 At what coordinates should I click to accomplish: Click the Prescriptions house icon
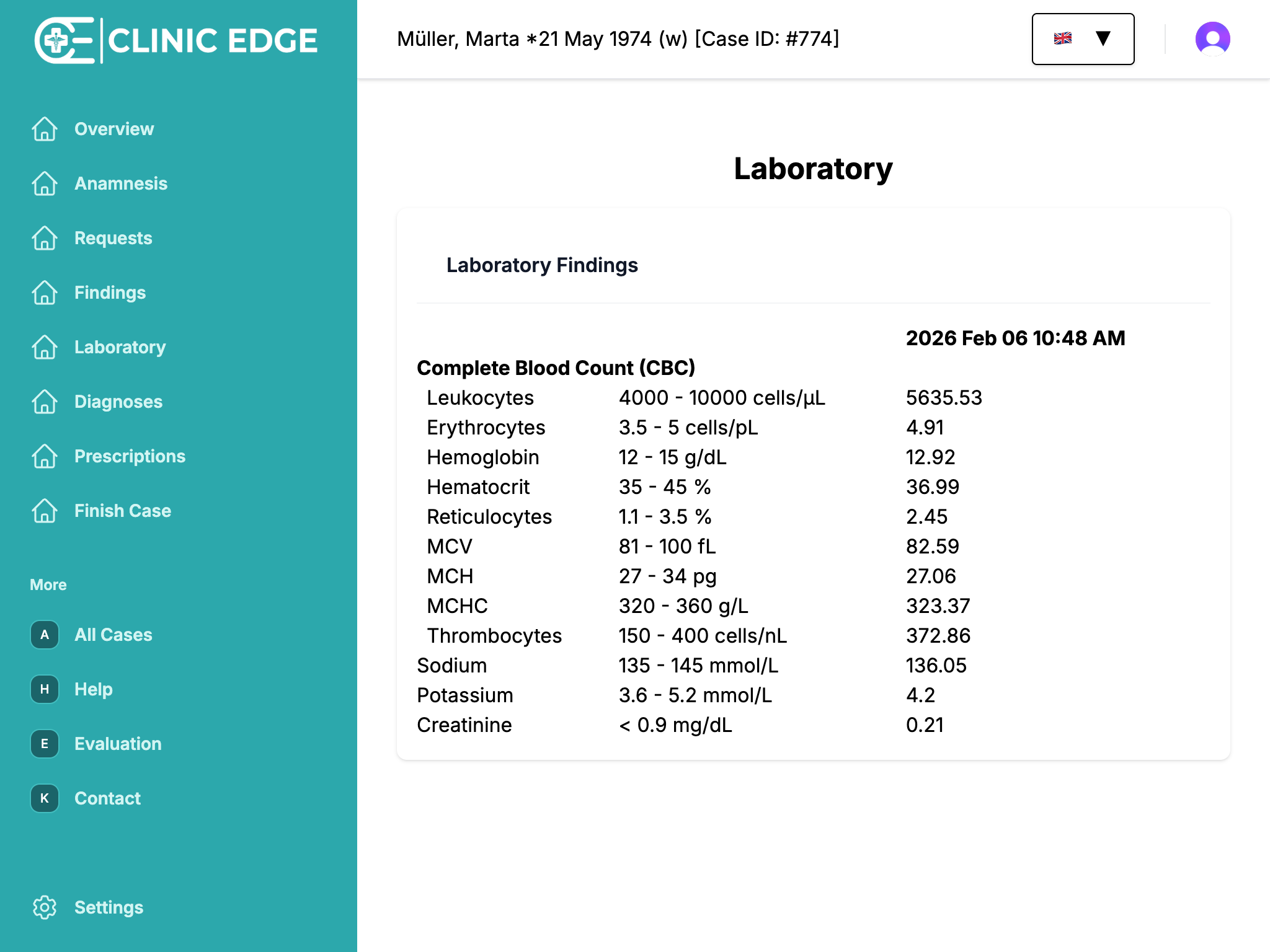coord(44,457)
